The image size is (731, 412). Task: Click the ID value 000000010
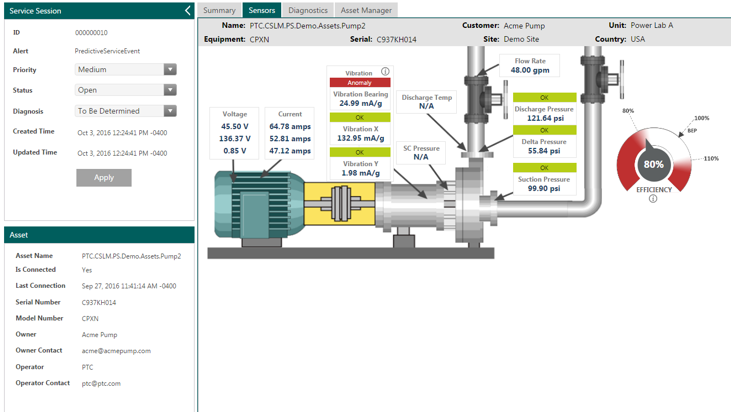[x=91, y=33]
